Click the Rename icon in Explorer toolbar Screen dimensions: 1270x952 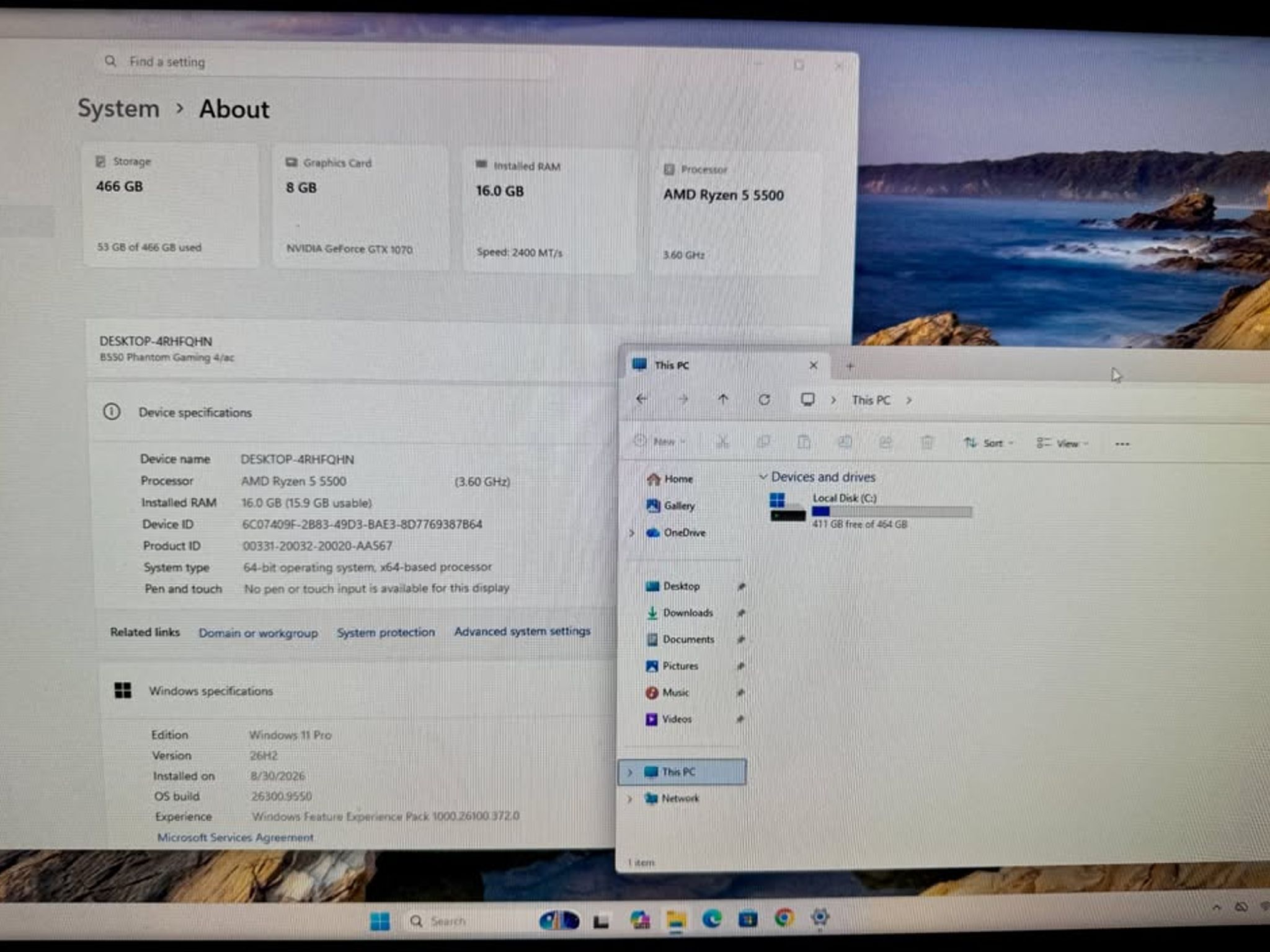pyautogui.click(x=845, y=442)
